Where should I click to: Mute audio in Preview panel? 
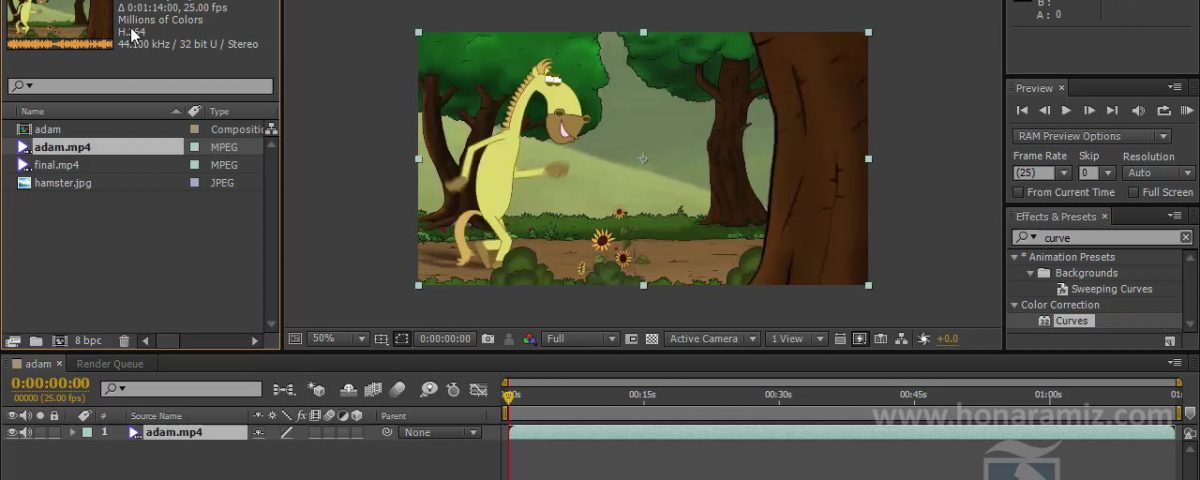pos(1138,111)
